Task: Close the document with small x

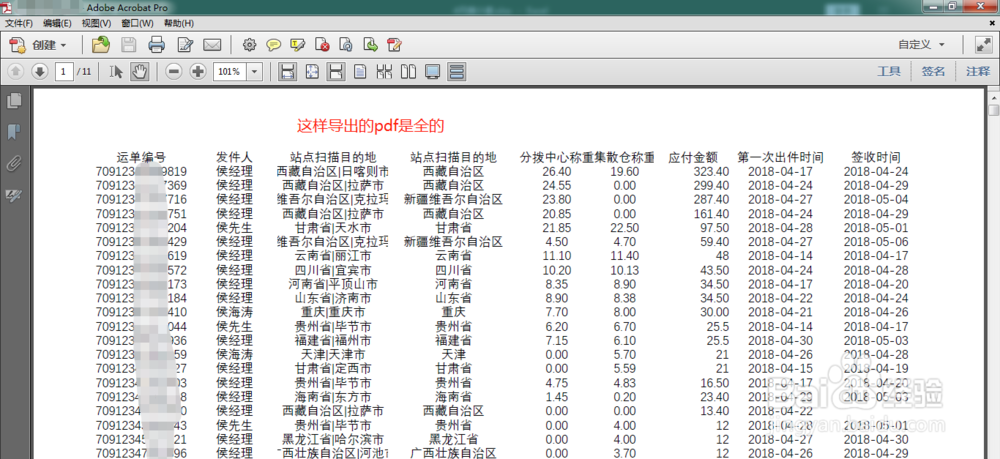Action: coord(992,22)
